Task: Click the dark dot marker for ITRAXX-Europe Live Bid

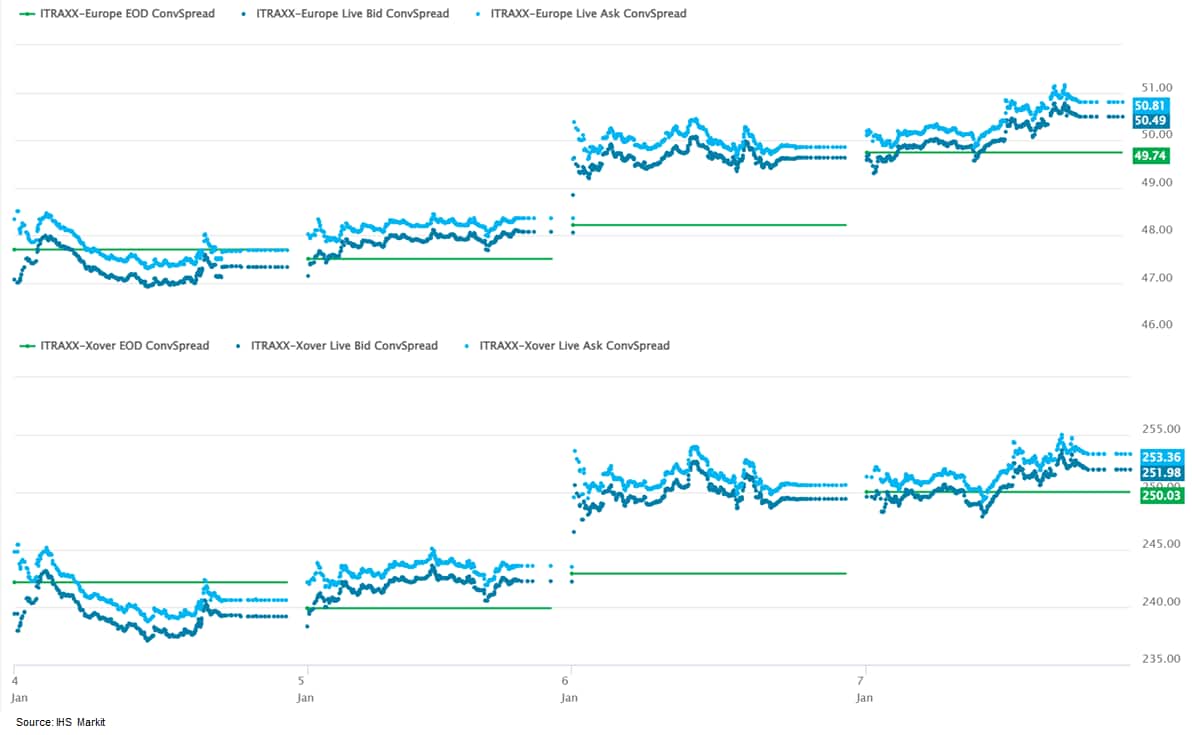Action: coord(245,14)
